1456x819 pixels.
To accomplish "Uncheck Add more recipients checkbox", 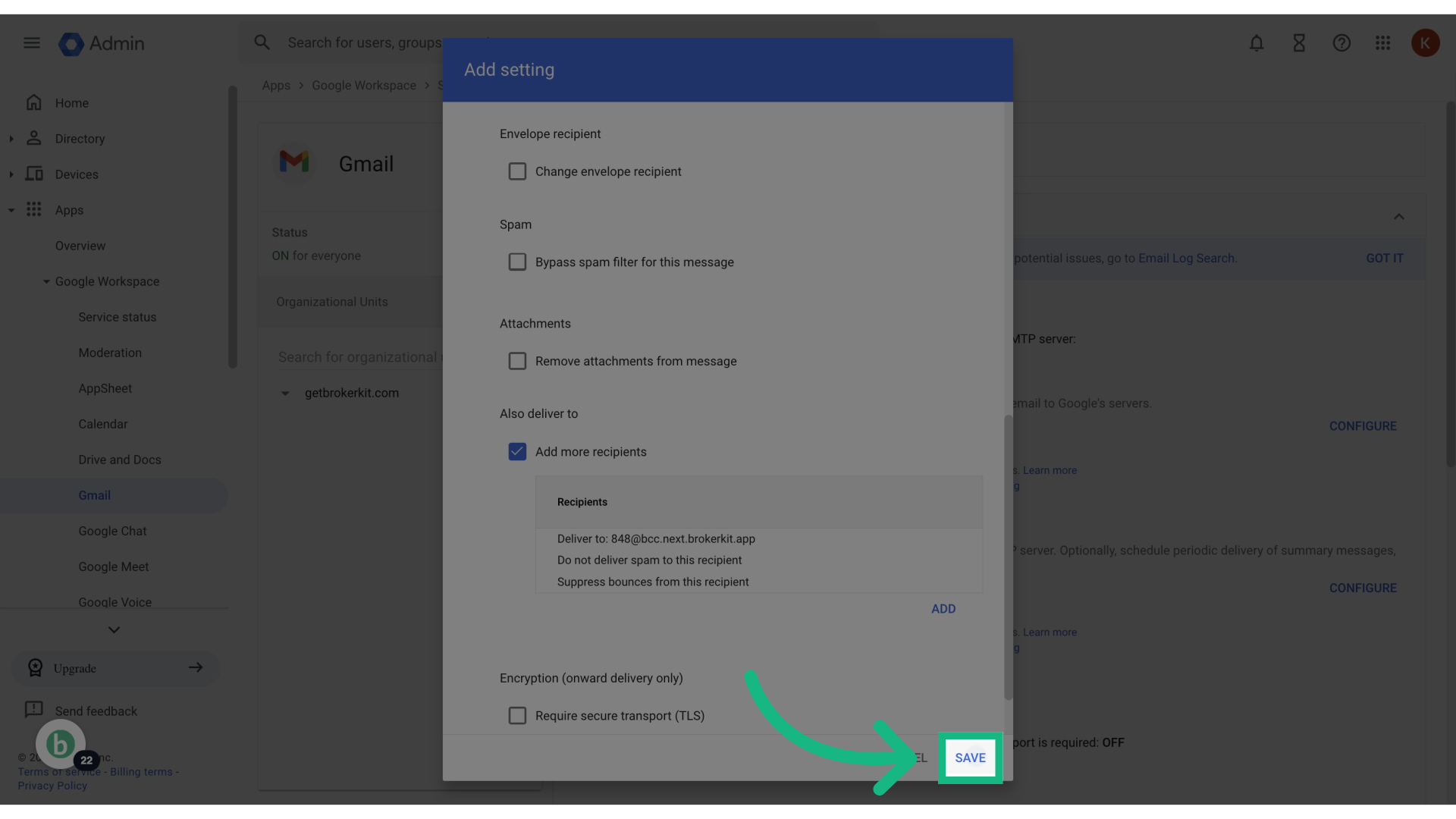I will click(517, 452).
